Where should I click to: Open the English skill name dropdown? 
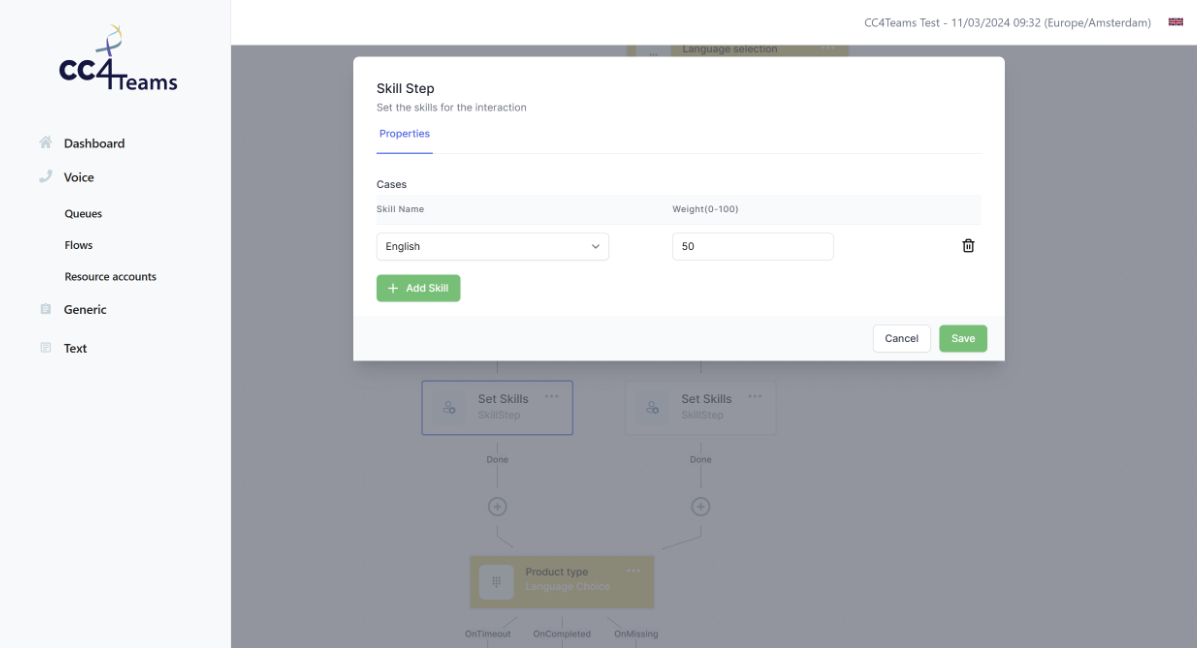pyautogui.click(x=492, y=247)
